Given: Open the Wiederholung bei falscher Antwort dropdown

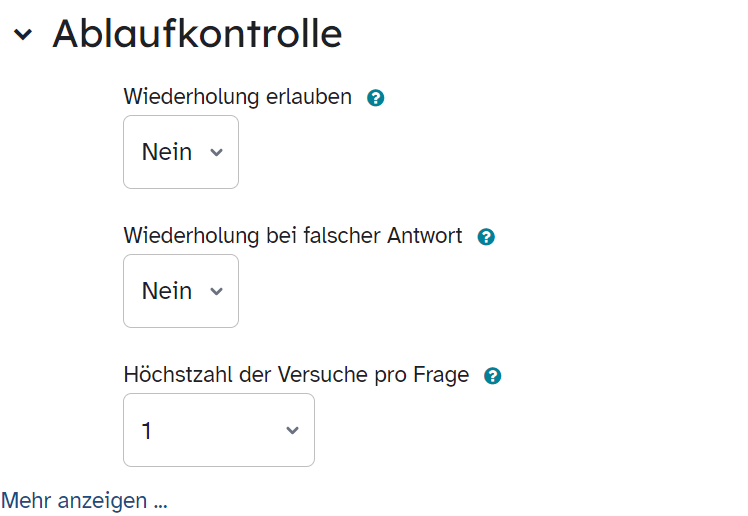Looking at the screenshot, I should click(x=181, y=291).
